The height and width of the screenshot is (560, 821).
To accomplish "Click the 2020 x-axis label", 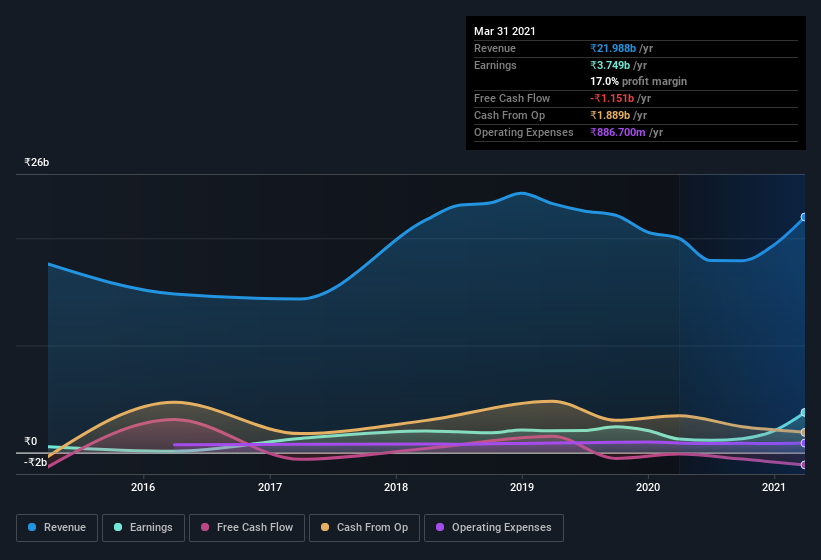I will coord(648,487).
